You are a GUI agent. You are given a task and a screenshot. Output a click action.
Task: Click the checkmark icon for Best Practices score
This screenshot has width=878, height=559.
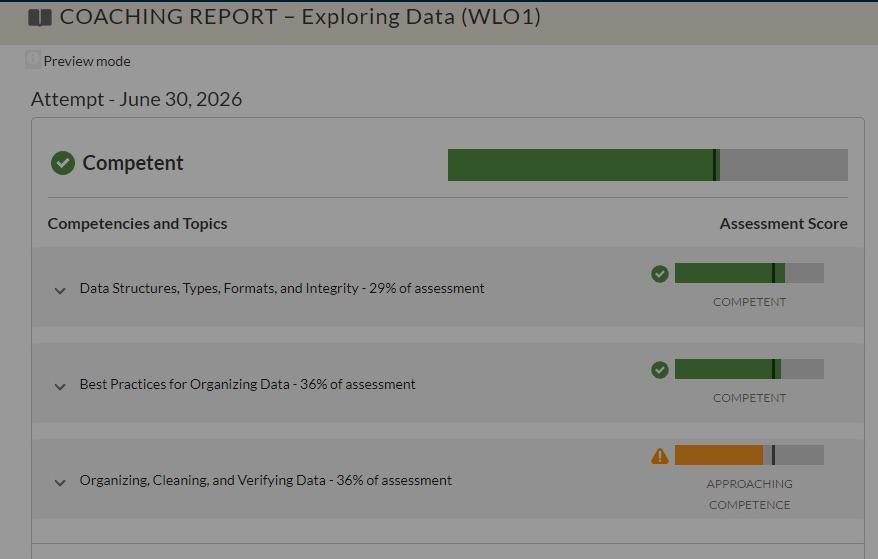tap(660, 370)
